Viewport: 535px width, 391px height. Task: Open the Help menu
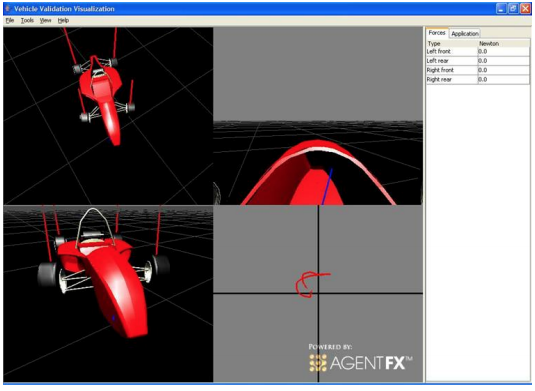(x=63, y=20)
